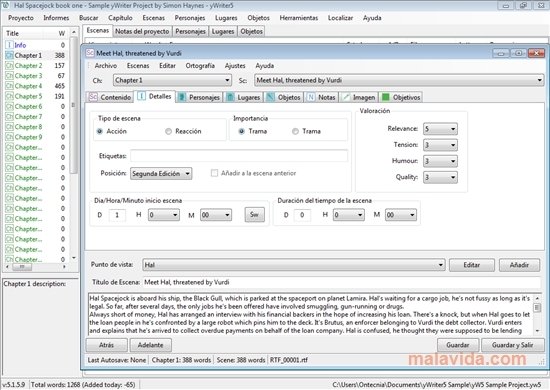Open the Ajustes menu in scene editor
Image resolution: width=550 pixels, height=390 pixels.
235,66
